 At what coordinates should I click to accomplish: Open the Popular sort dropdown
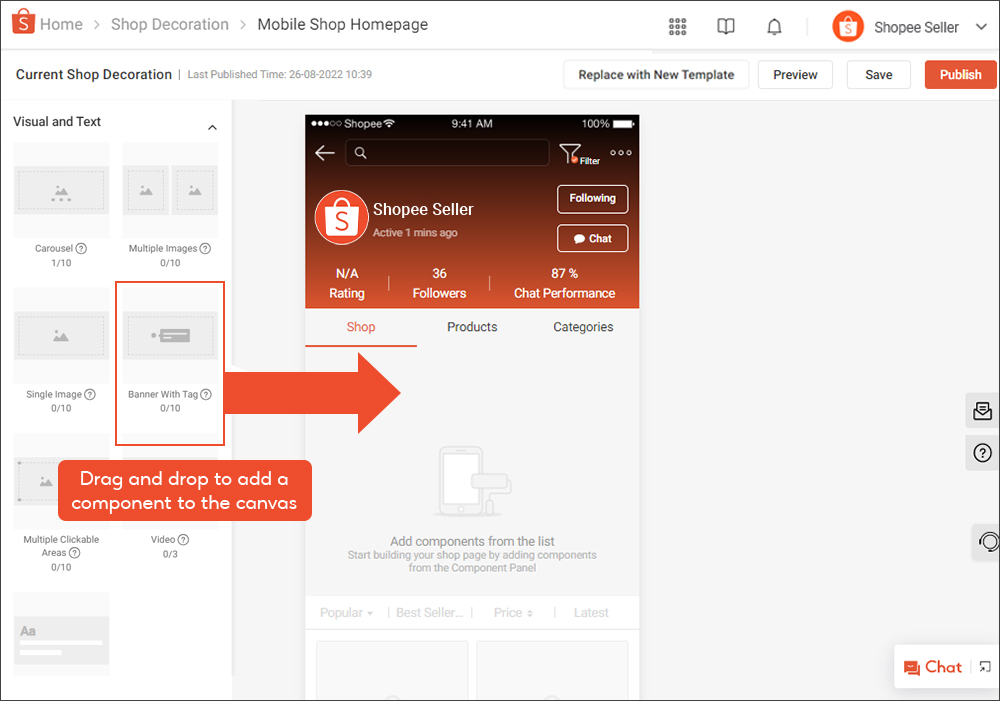click(x=346, y=613)
